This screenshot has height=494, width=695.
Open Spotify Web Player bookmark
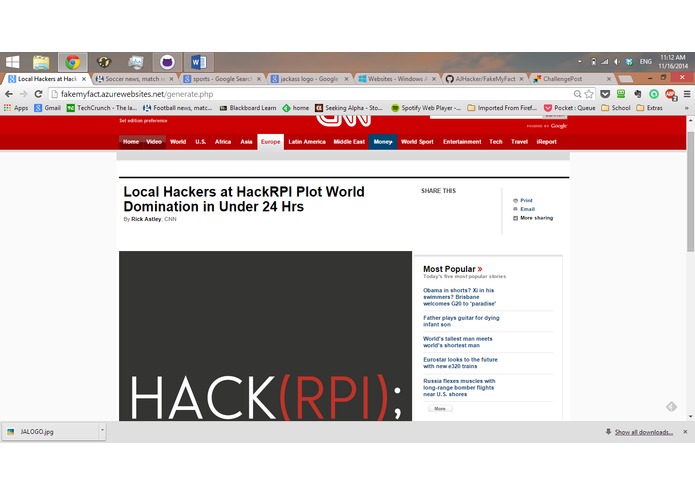coord(426,108)
